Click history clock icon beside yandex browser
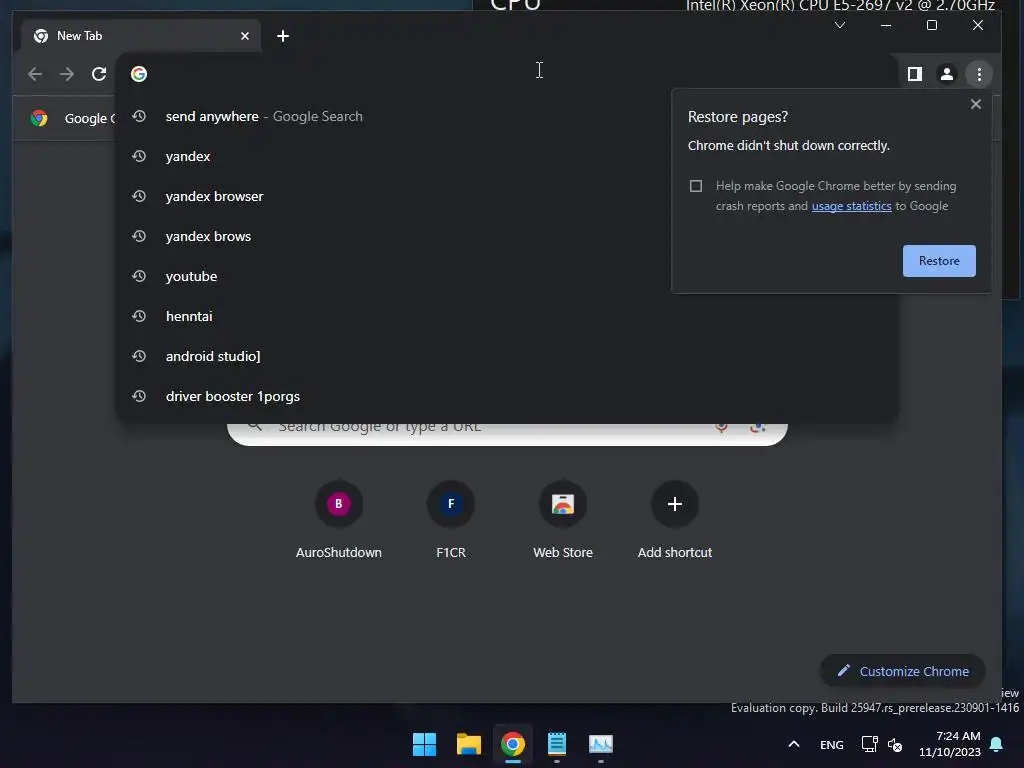The width and height of the screenshot is (1024, 768). [138, 196]
